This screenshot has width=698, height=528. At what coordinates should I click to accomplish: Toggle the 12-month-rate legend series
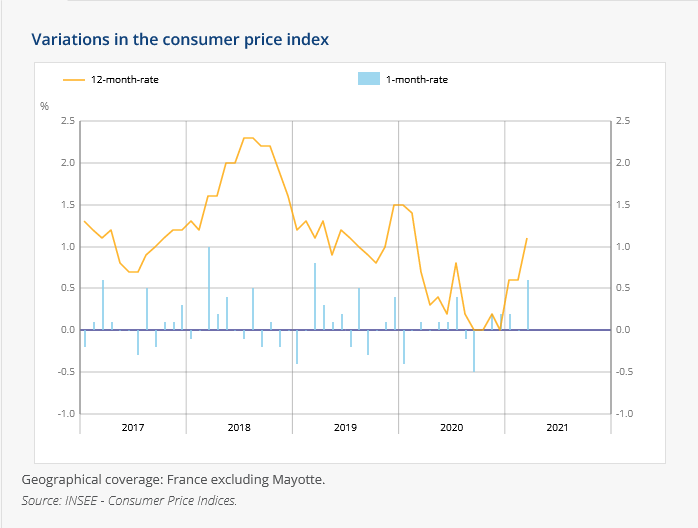tap(125, 79)
